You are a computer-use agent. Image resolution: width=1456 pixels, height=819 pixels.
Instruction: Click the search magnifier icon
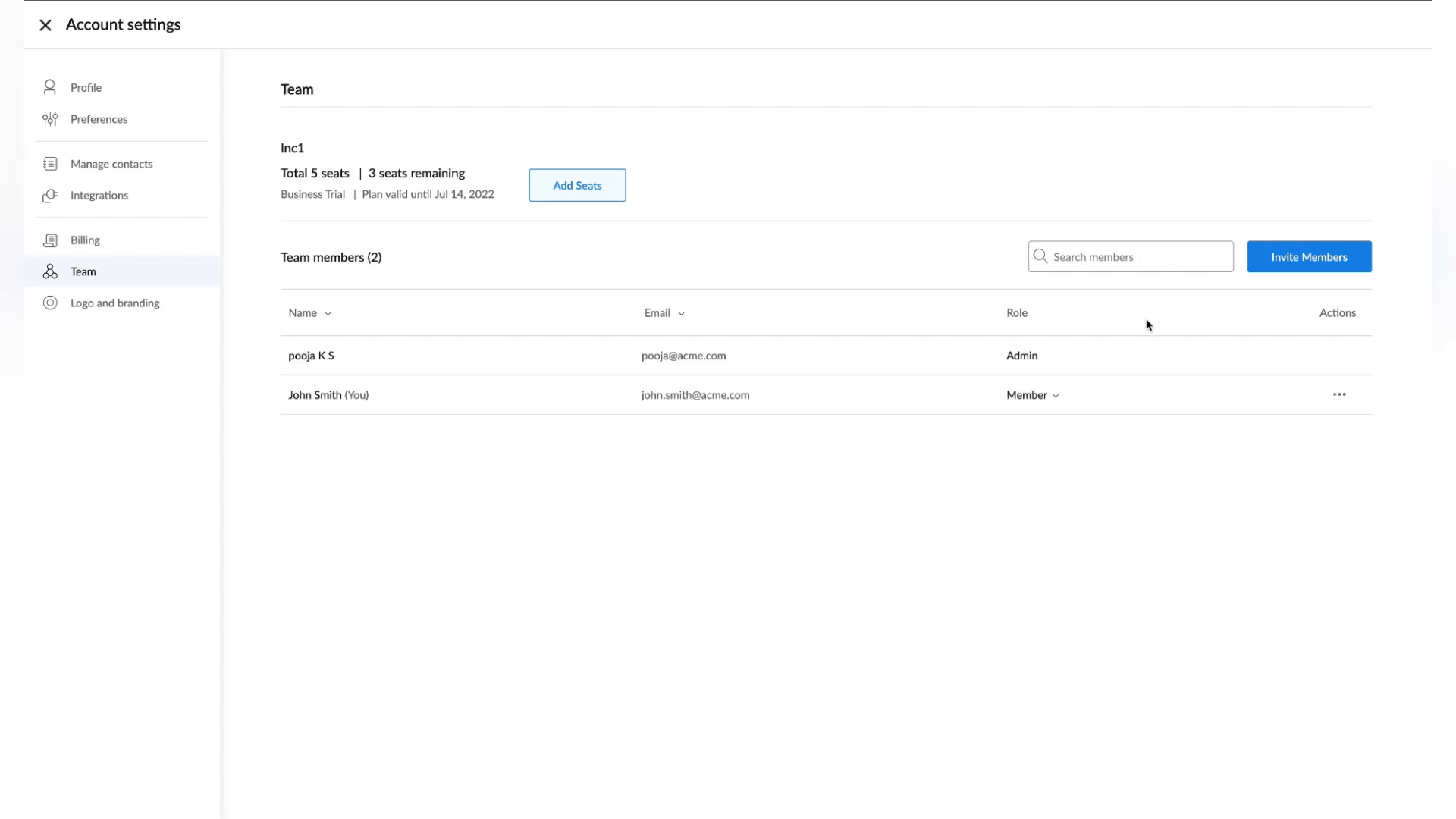(x=1040, y=256)
